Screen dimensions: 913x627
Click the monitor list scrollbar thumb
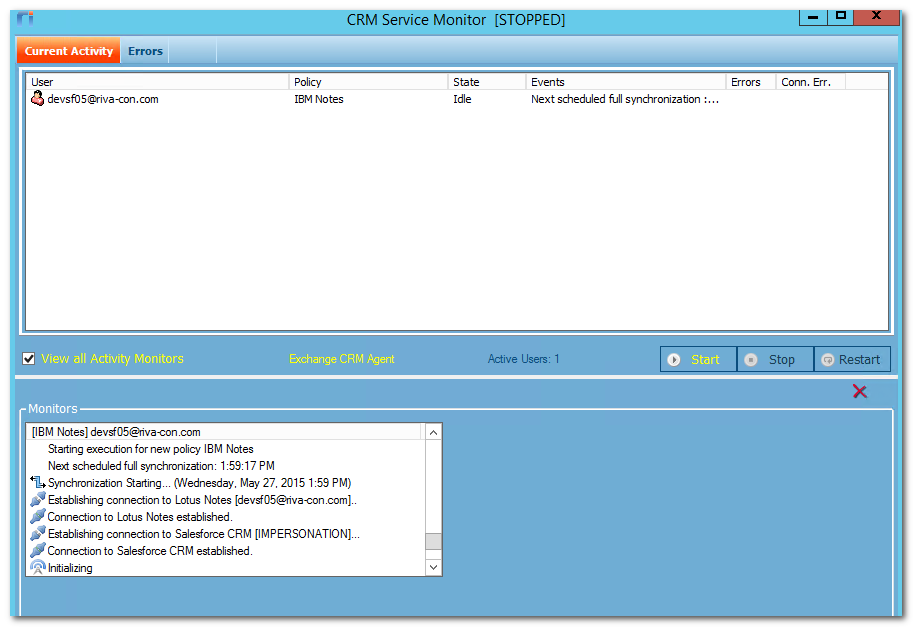point(433,541)
